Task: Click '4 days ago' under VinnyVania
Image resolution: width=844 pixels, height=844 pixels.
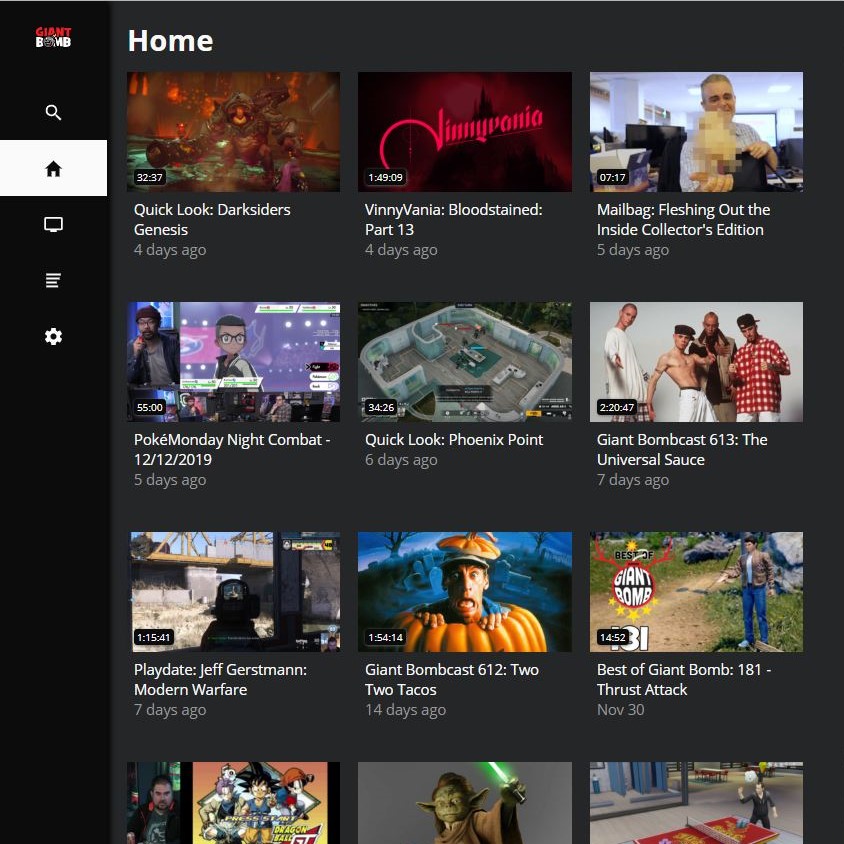Action: (x=401, y=250)
